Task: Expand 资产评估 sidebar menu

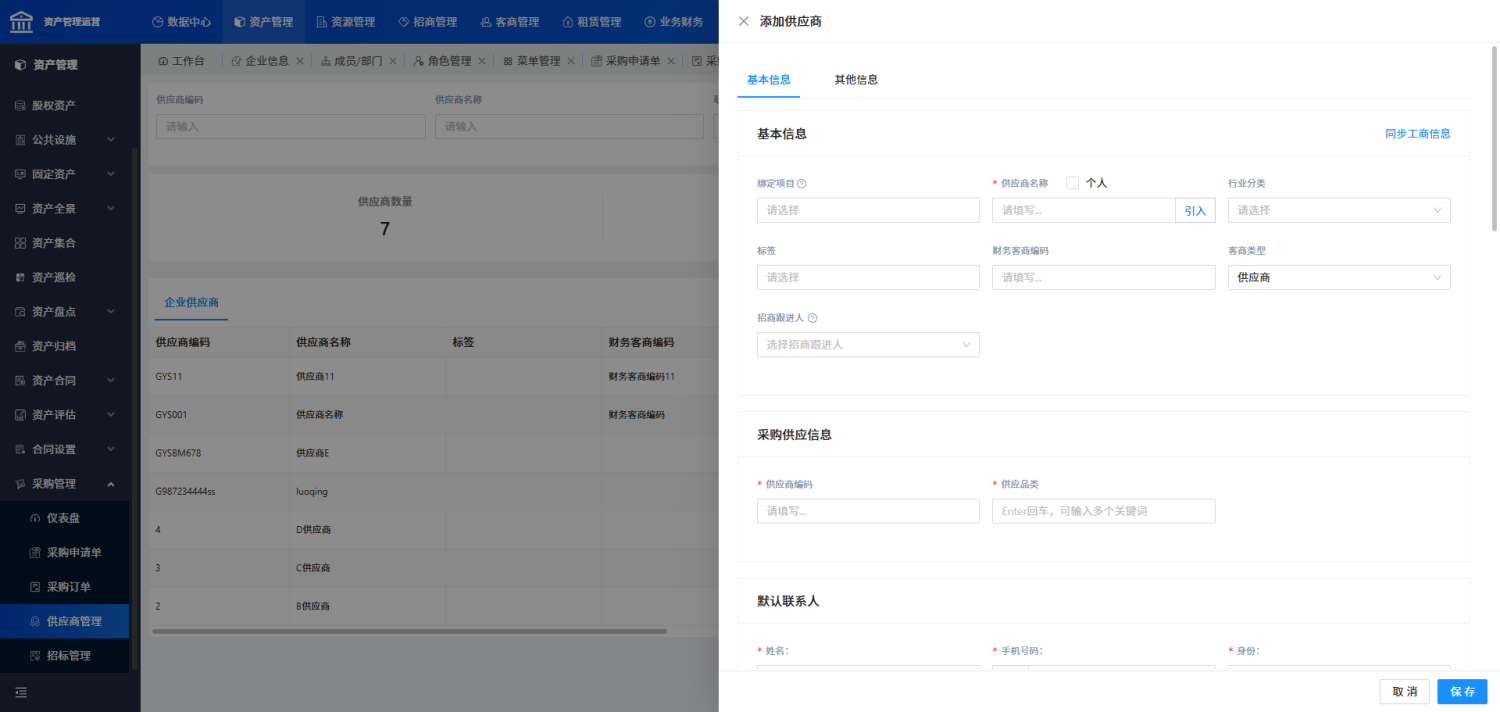Action: [65, 415]
